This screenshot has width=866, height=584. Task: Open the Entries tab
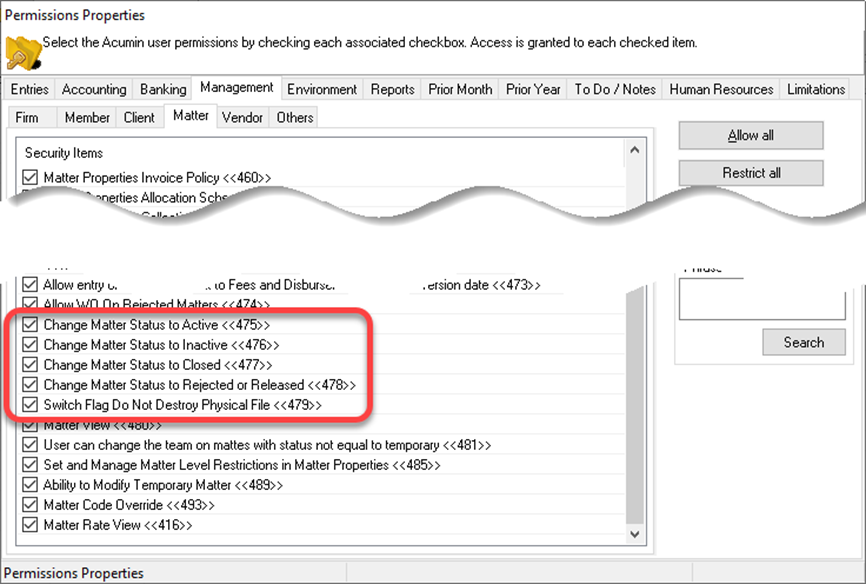[30, 89]
